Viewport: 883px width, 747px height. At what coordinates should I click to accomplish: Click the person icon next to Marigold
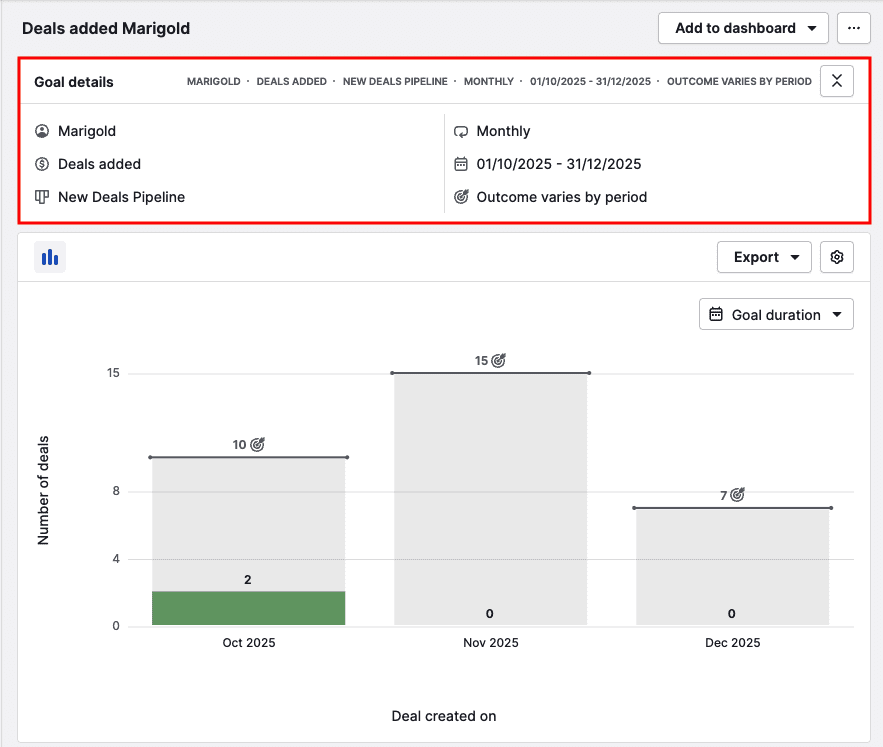point(42,131)
